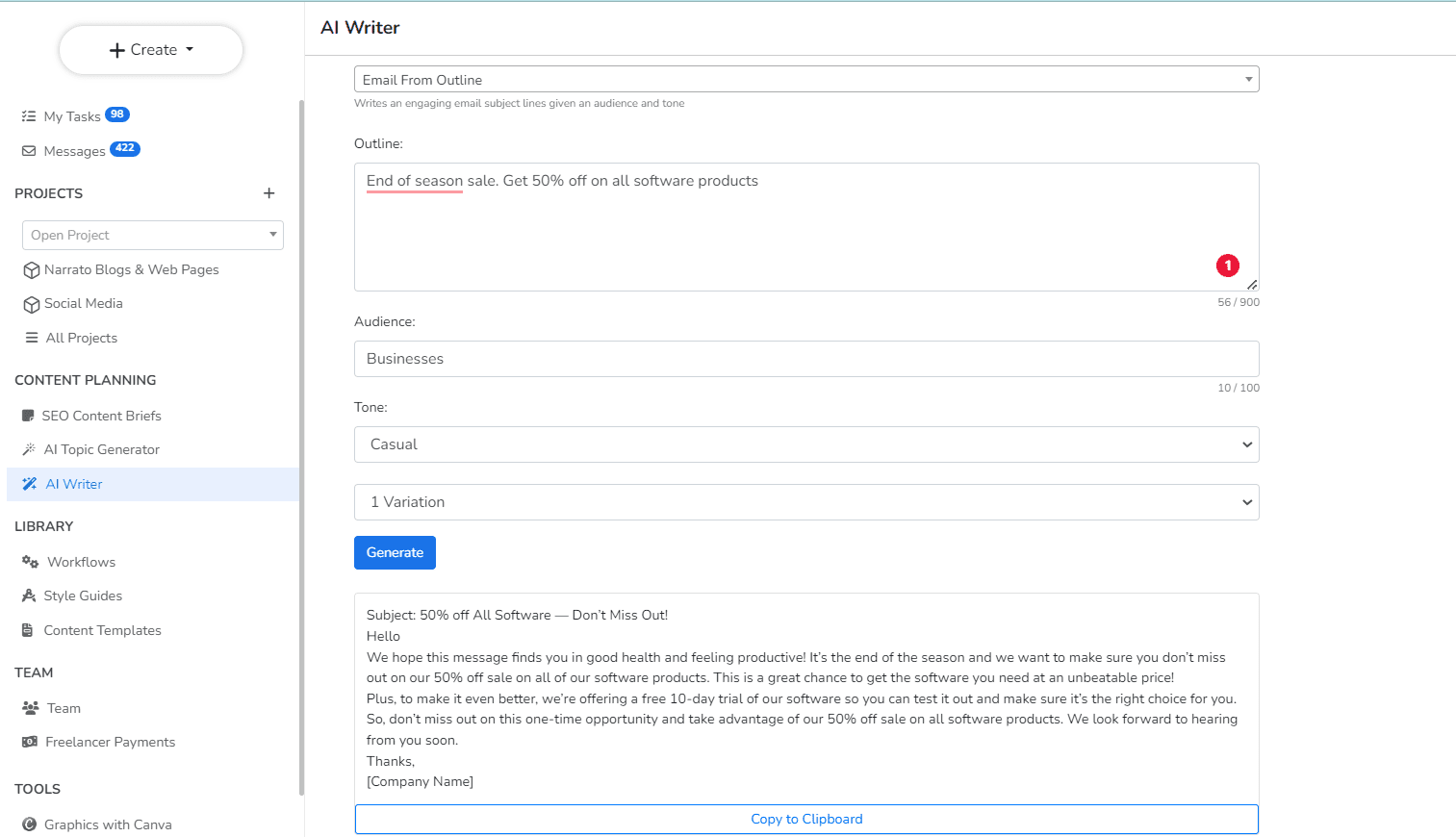Open the Create dropdown button
The image size is (1456, 837).
tap(151, 50)
